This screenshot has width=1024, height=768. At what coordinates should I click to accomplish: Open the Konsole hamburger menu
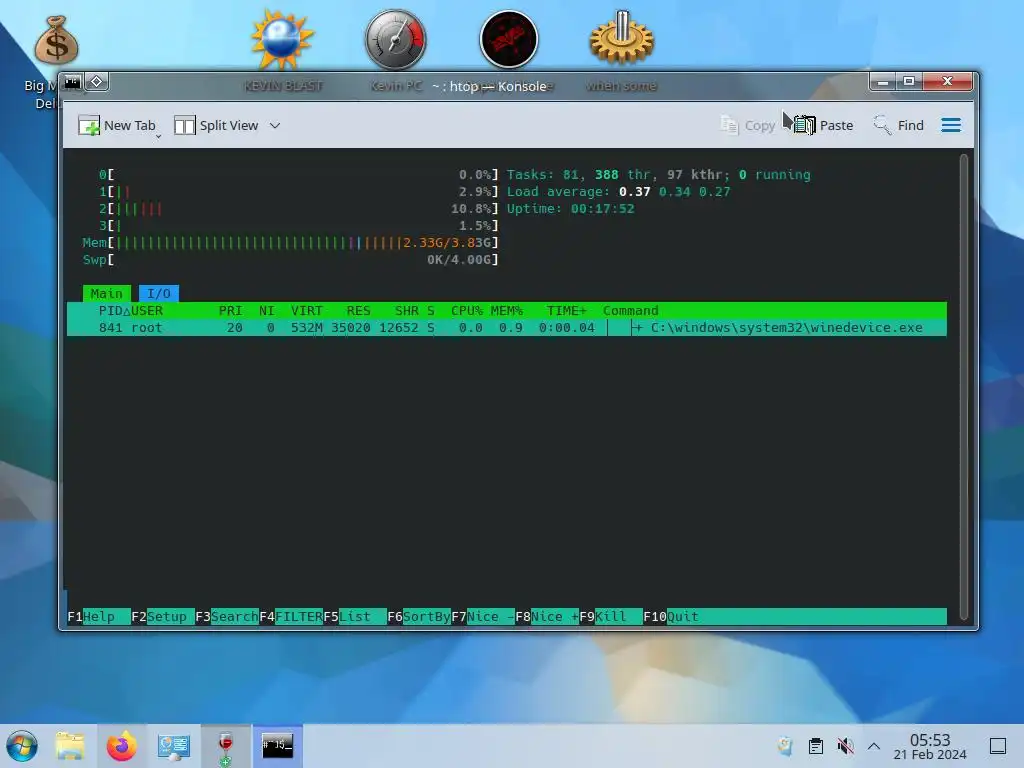(x=951, y=125)
